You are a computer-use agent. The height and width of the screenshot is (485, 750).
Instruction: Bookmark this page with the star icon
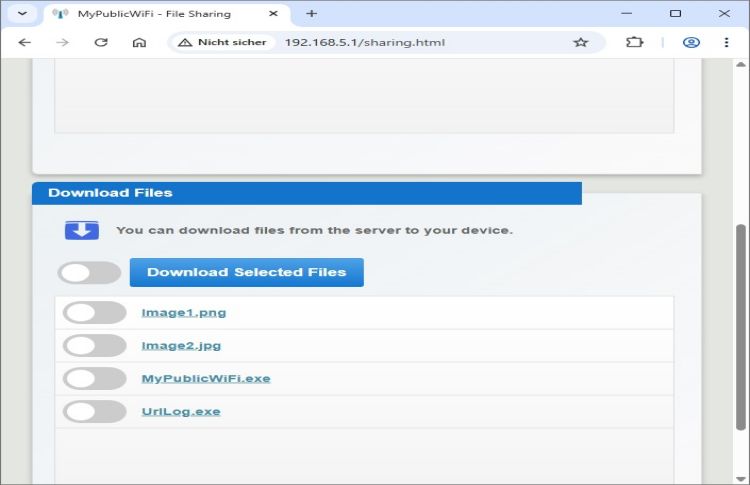(581, 43)
